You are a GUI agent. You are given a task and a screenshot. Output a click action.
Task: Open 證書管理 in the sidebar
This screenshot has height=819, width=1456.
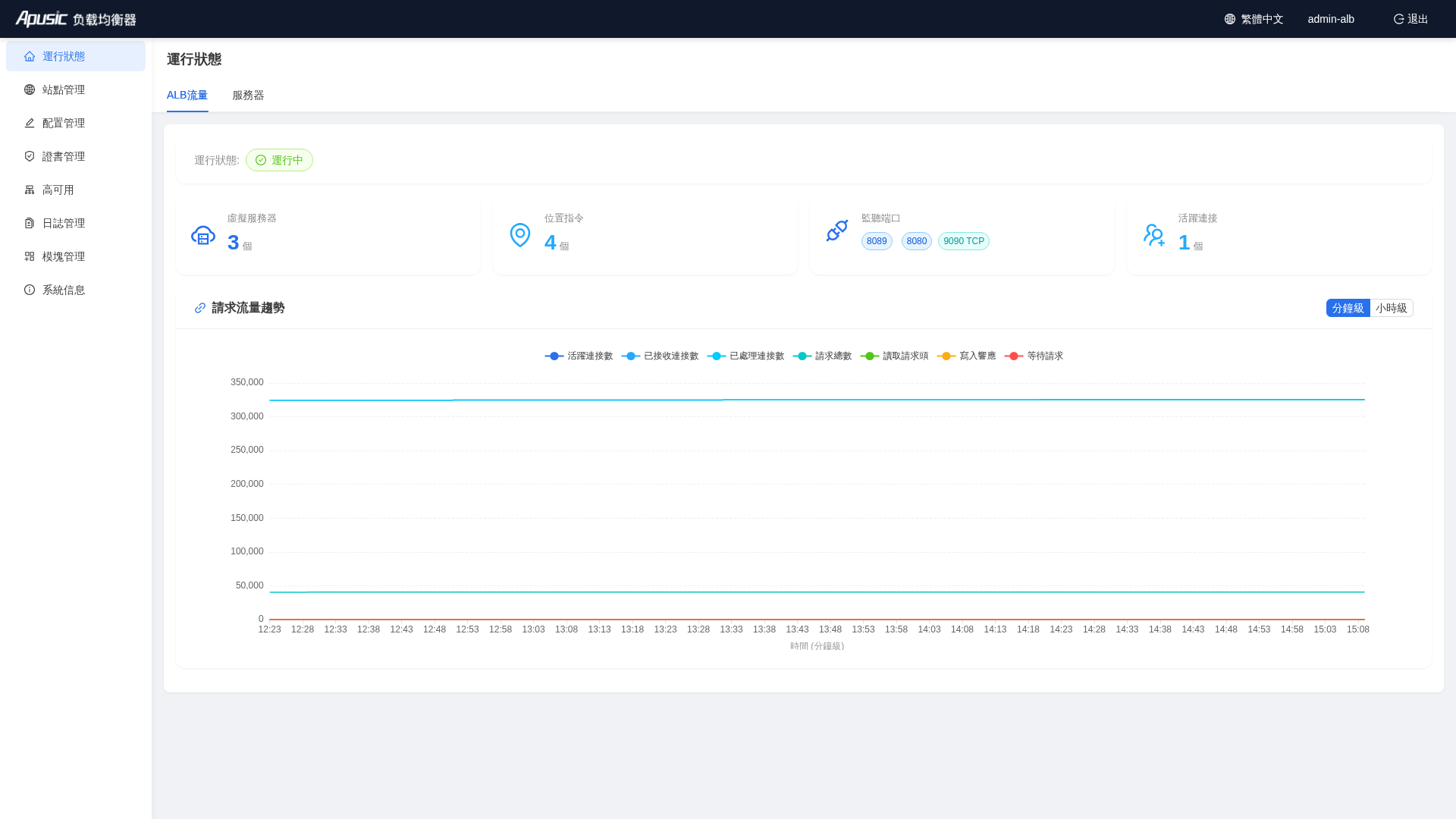[x=76, y=156]
